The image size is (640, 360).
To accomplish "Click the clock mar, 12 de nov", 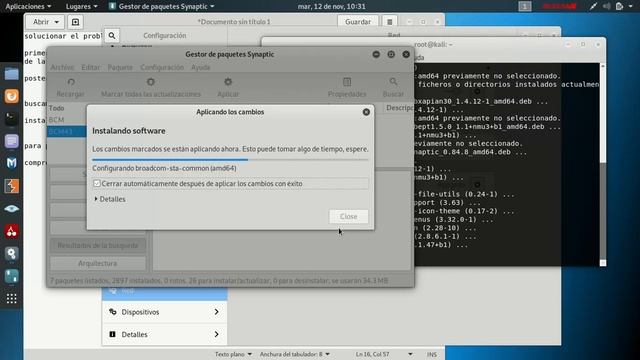I will [x=331, y=6].
